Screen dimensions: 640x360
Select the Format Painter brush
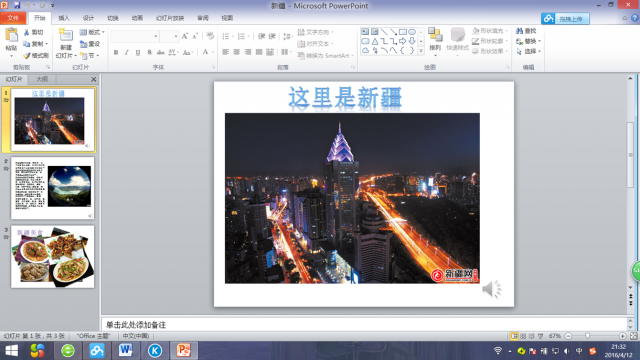pyautogui.click(x=36, y=55)
